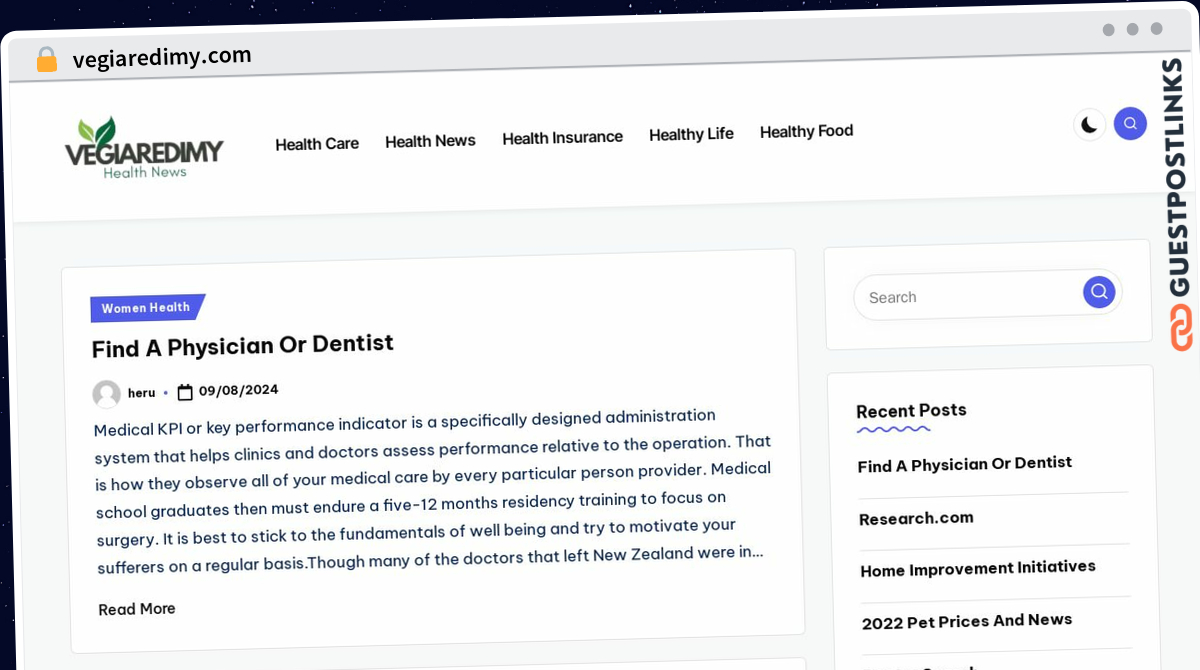The image size is (1200, 670).
Task: Open Healthy Life menu
Action: 691,134
